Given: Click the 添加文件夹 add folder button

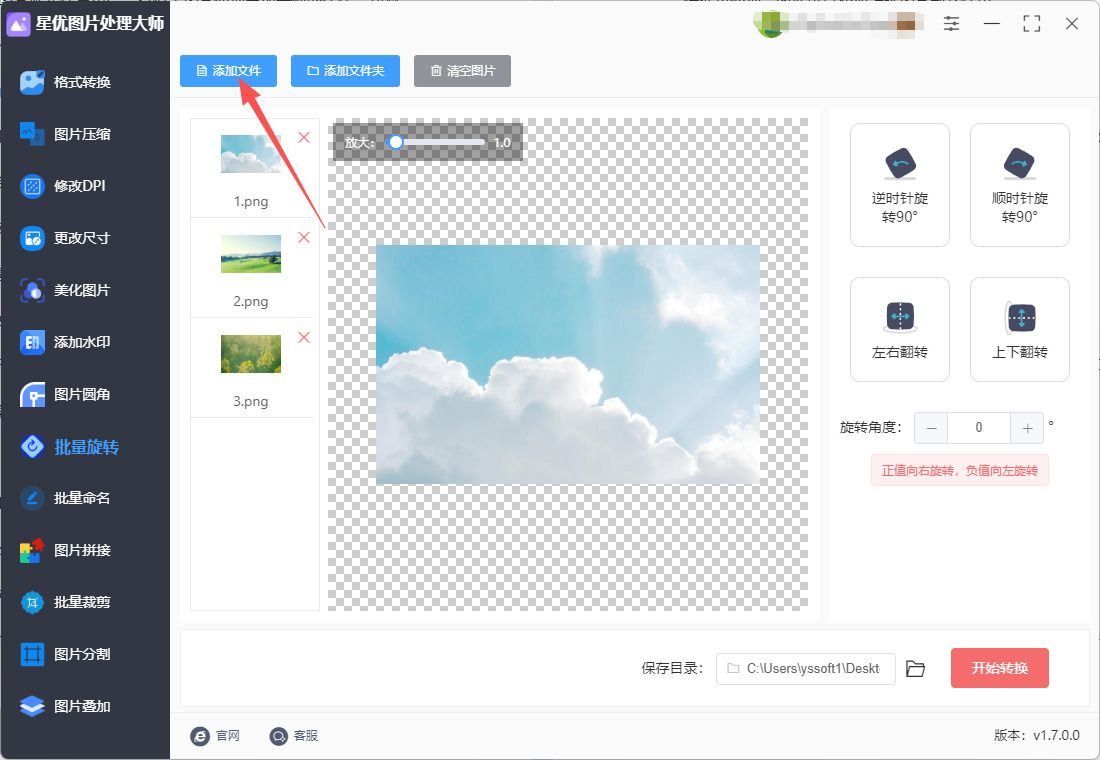Looking at the screenshot, I should [345, 71].
